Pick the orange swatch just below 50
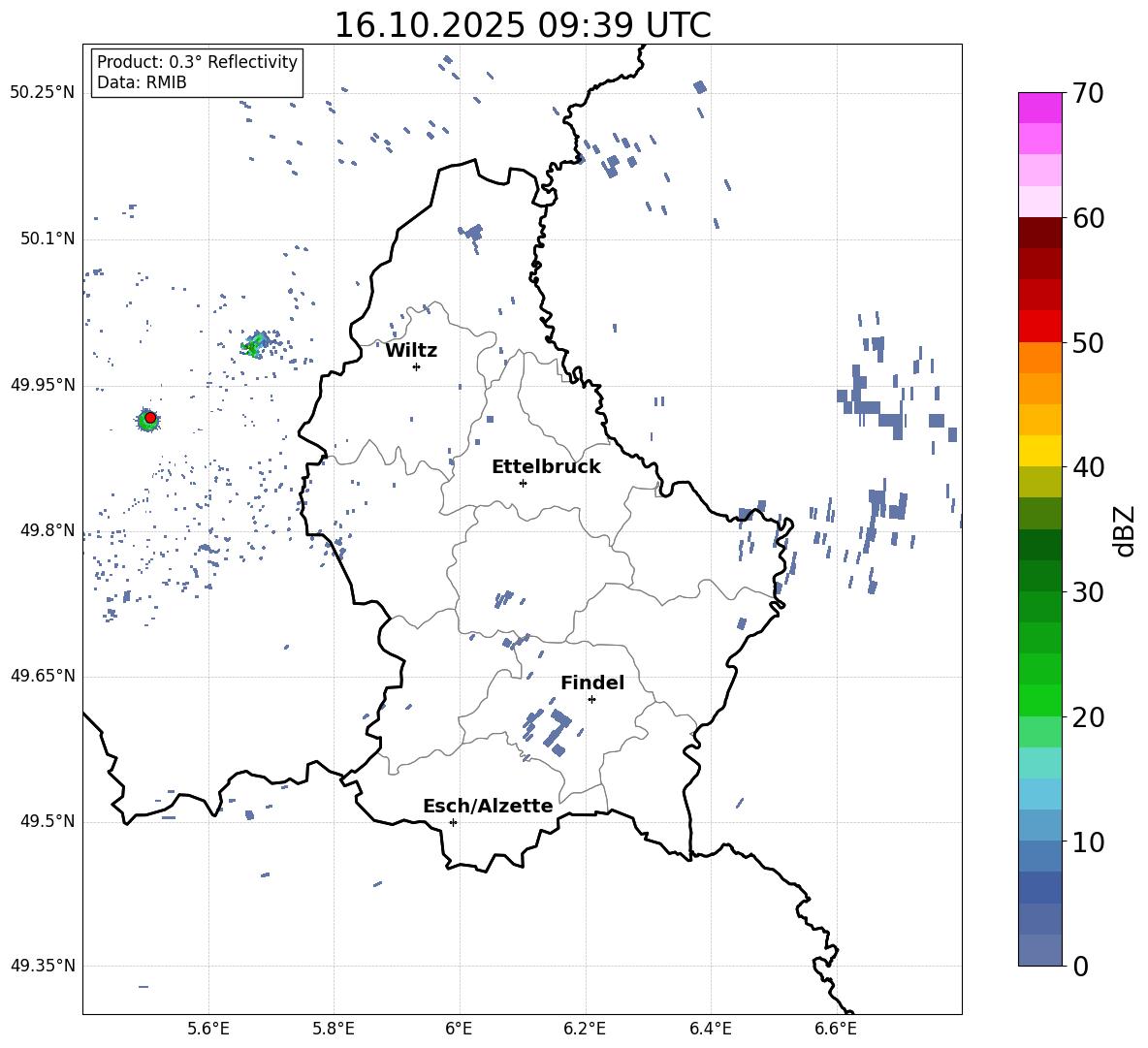 click(x=1039, y=357)
